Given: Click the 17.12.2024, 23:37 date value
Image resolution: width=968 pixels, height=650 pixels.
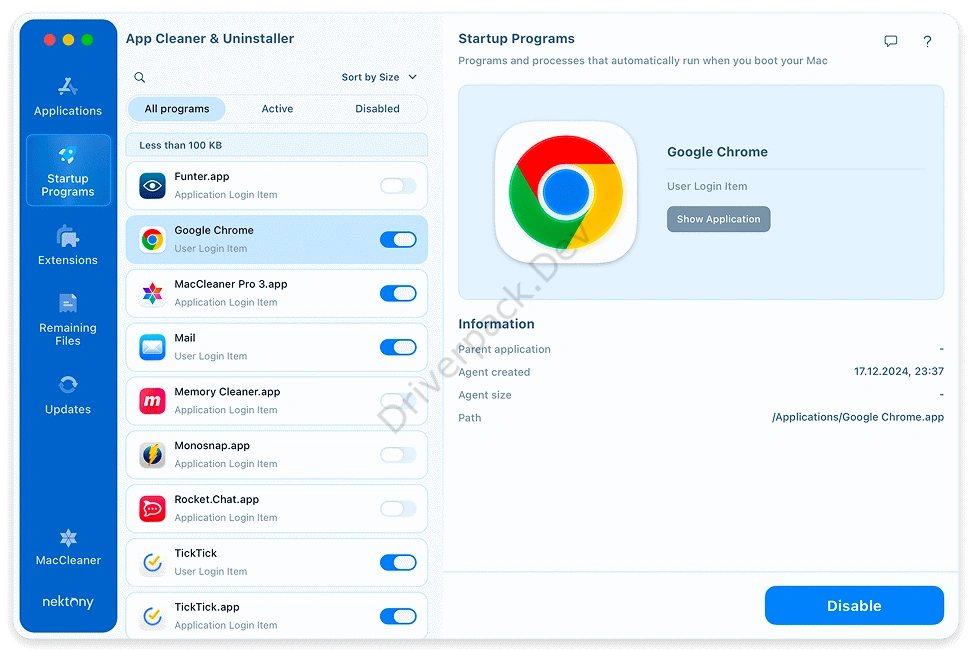Looking at the screenshot, I should pos(899,372).
